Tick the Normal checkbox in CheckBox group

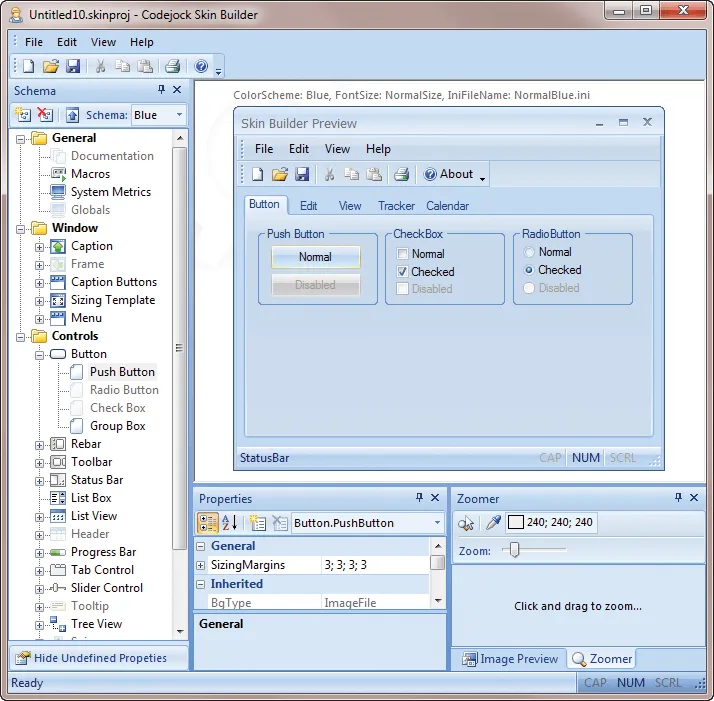(x=402, y=254)
